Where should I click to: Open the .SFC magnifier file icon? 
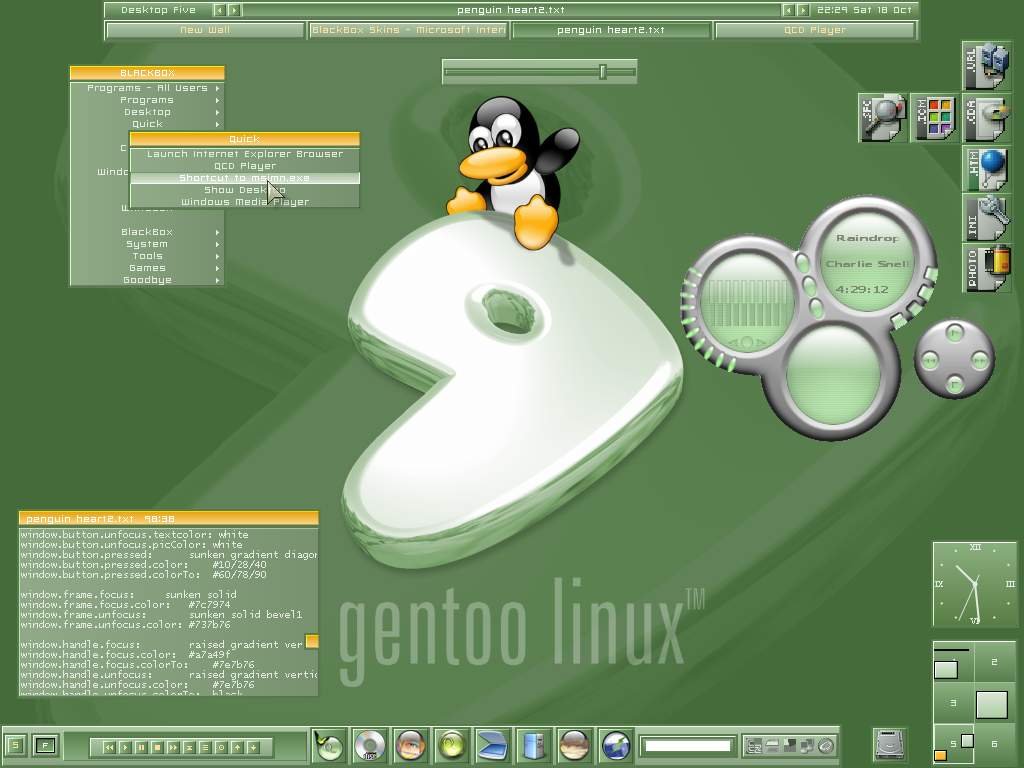[x=882, y=118]
